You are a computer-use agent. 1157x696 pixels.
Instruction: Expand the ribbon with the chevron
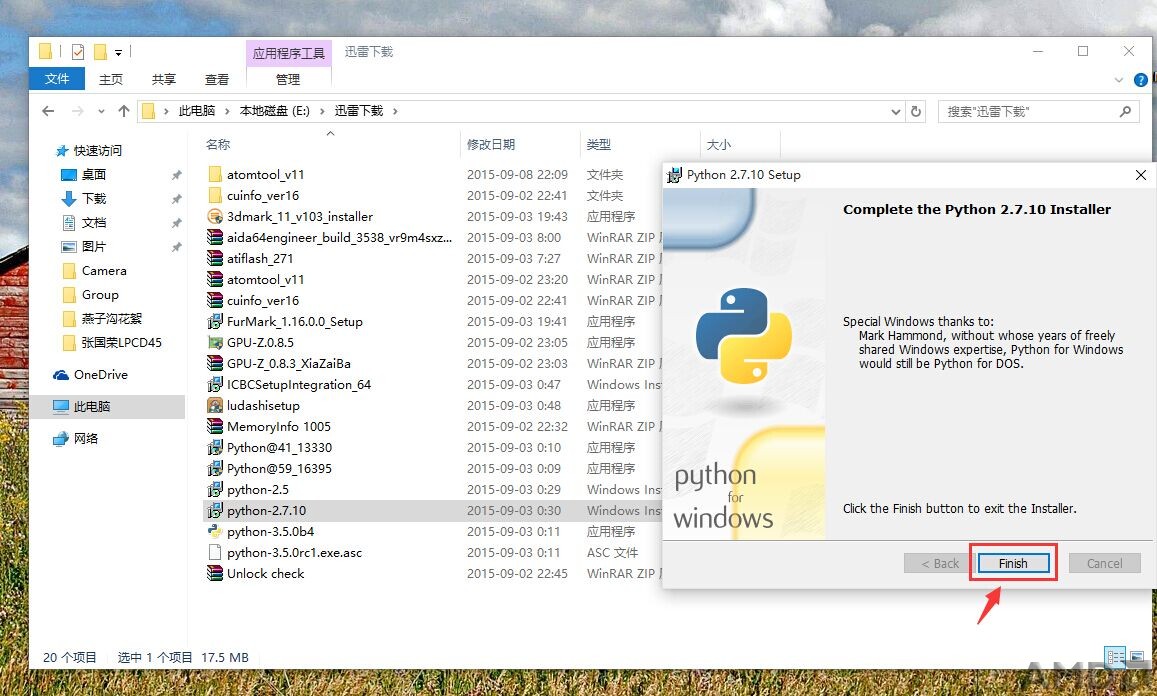[x=1119, y=80]
